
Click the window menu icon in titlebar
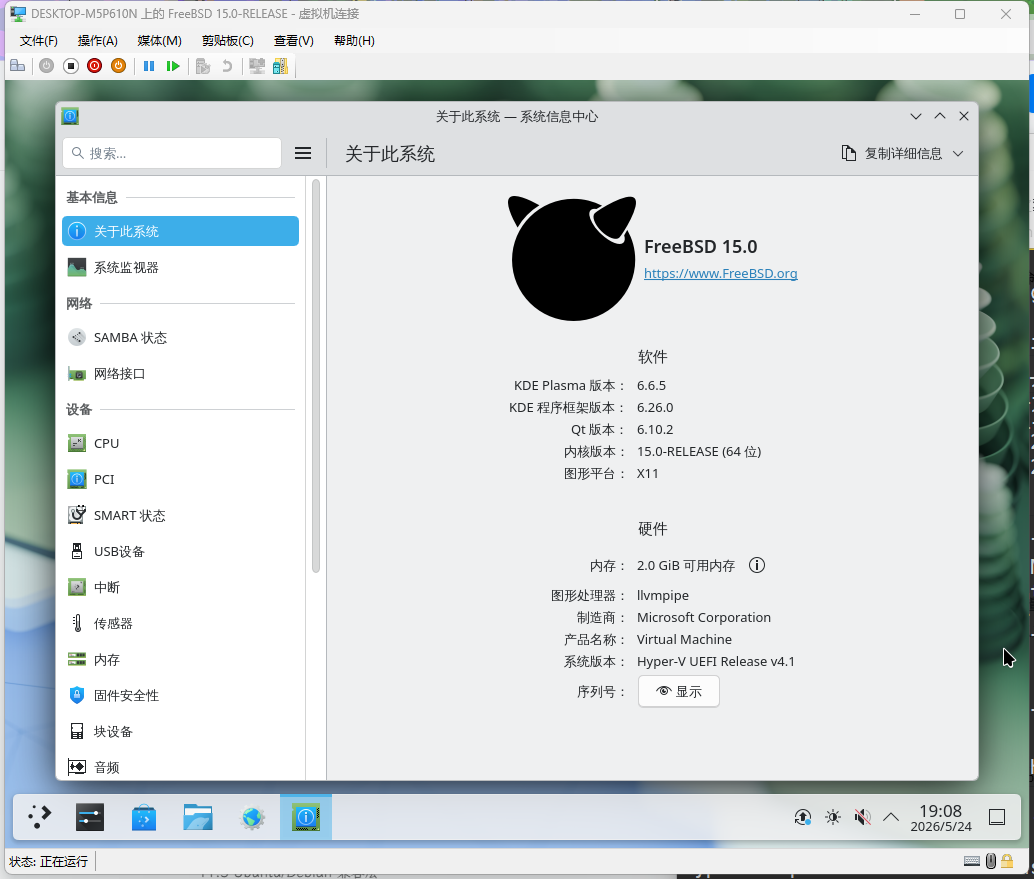point(70,117)
